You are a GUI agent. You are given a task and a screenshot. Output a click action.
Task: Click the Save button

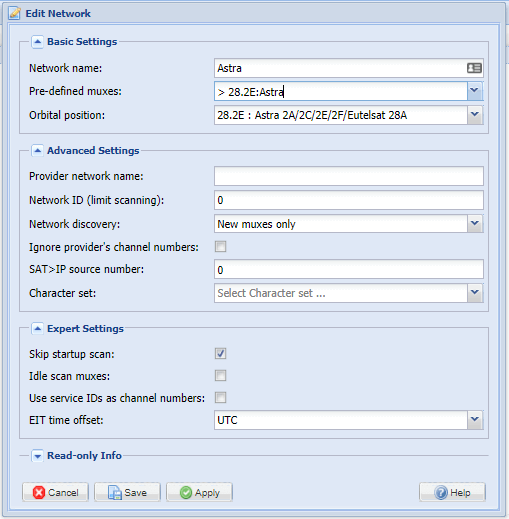coord(127,492)
